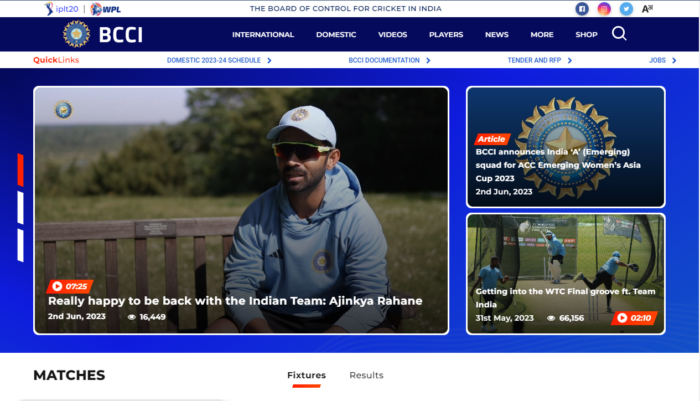The image size is (700, 401).
Task: Click the '2nd Jun, 2023' article date
Action: click(504, 192)
